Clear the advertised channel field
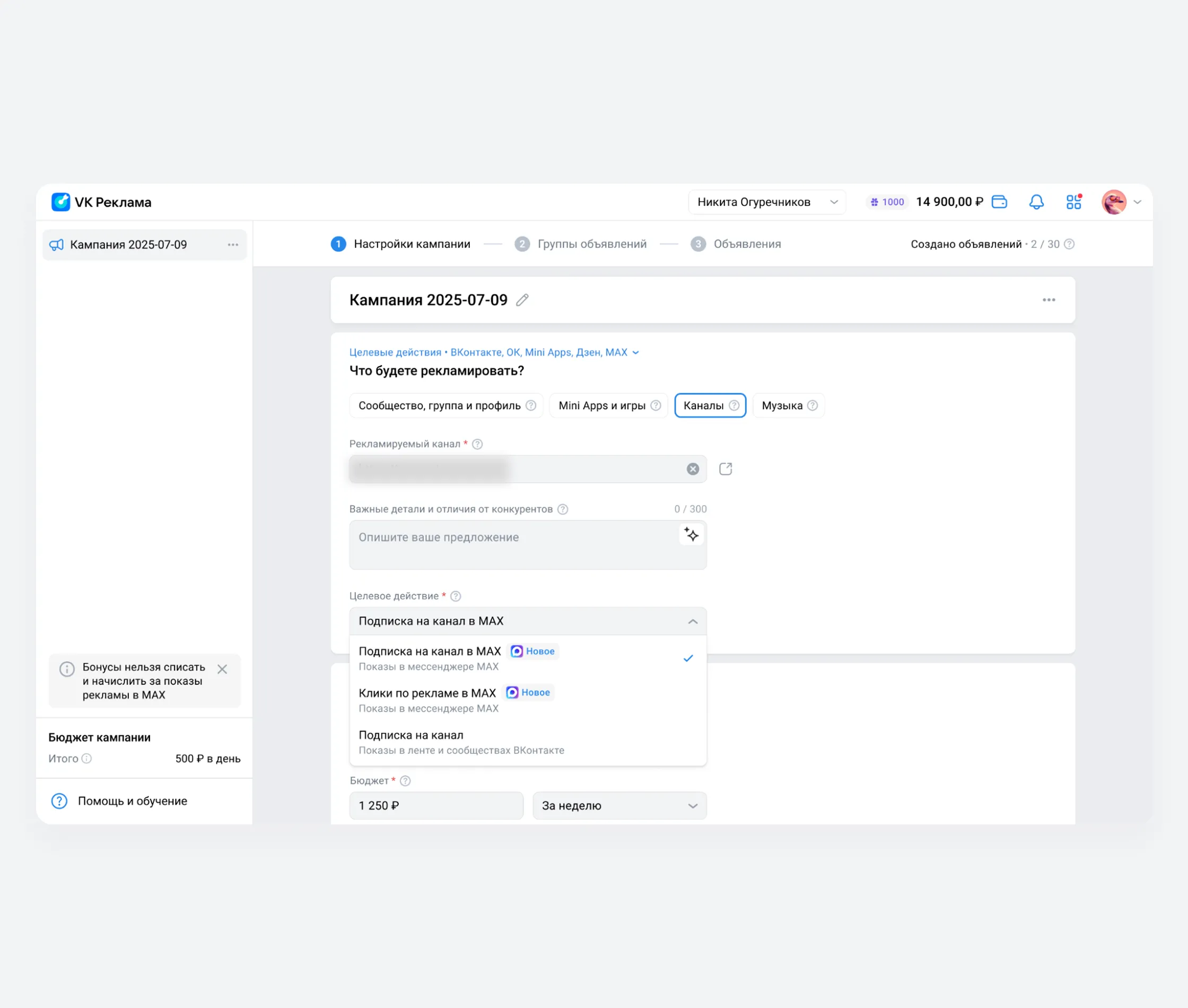Screen dimensions: 1188x1008 (692, 469)
